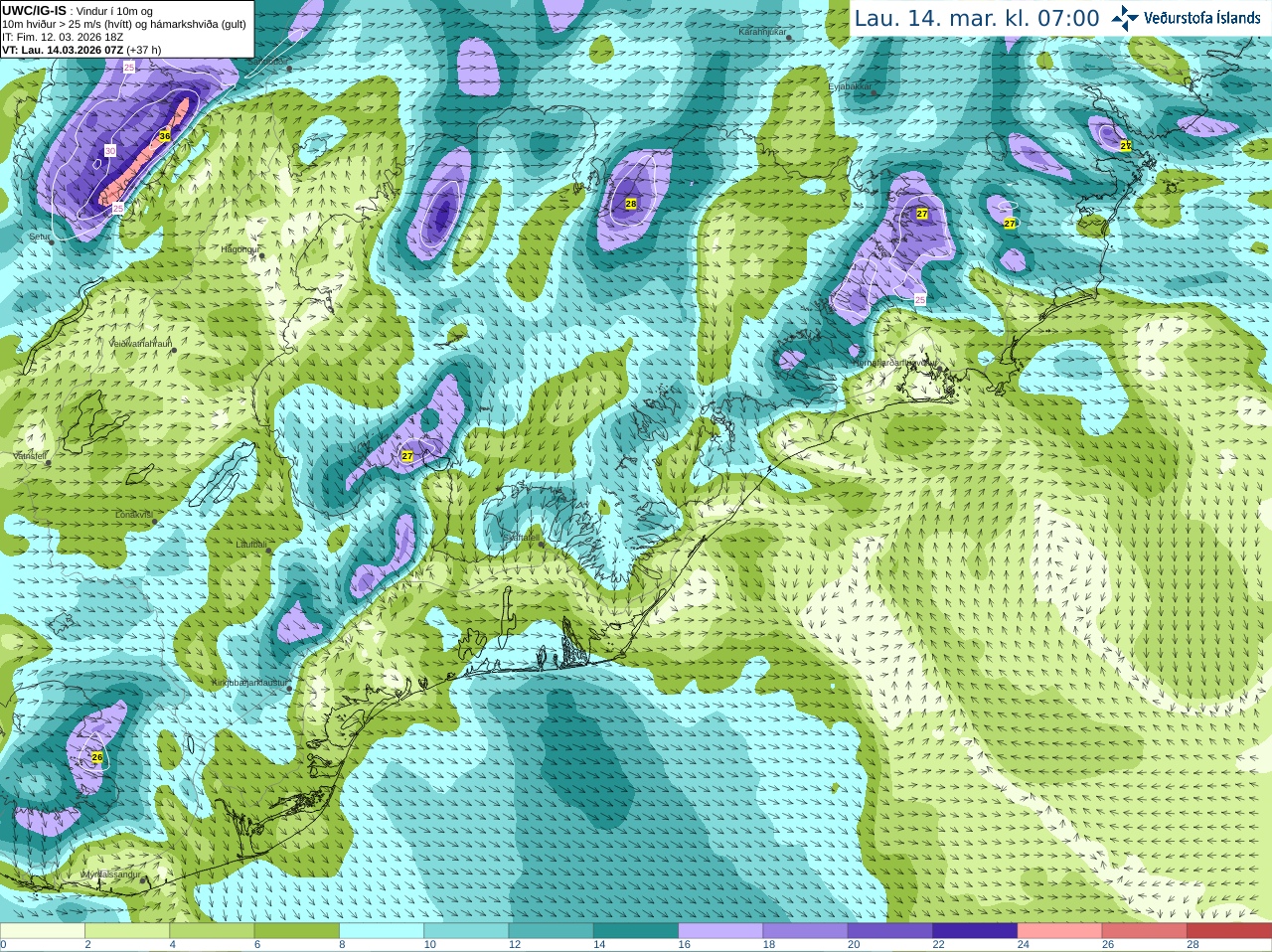The width and height of the screenshot is (1272, 952).
Task: Click the 25 contour label nearest Hornafjarðarflugvöllur
Action: 919,299
